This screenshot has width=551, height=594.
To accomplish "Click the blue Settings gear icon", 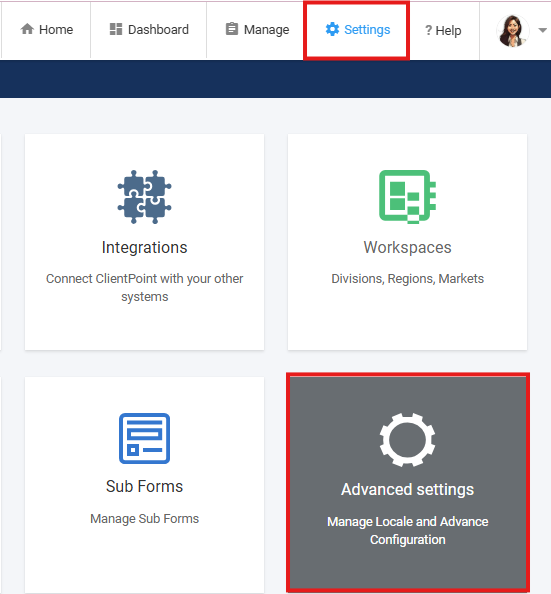I will (332, 29).
